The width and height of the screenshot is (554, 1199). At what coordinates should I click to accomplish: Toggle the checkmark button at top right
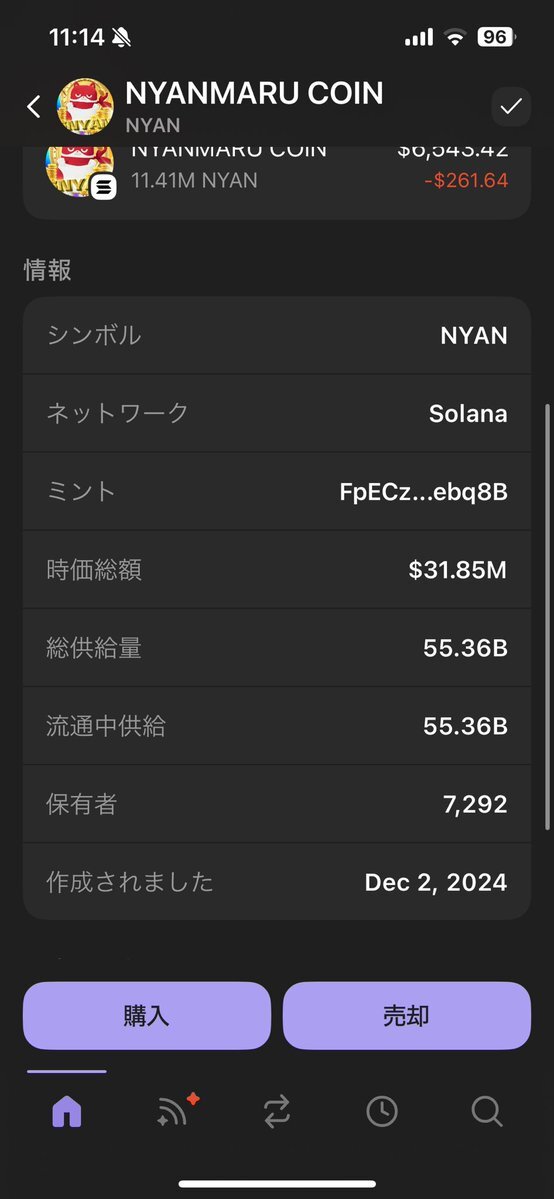(x=510, y=106)
